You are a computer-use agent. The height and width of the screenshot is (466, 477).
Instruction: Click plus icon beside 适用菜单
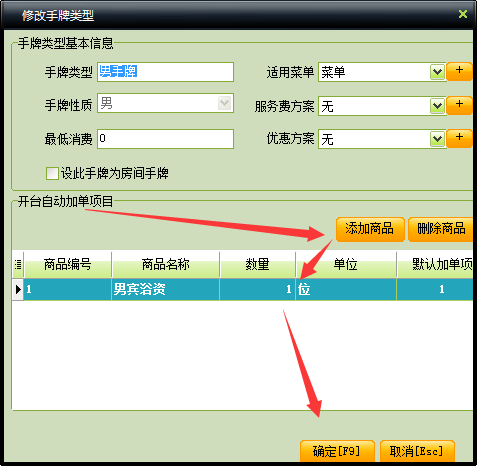(459, 71)
